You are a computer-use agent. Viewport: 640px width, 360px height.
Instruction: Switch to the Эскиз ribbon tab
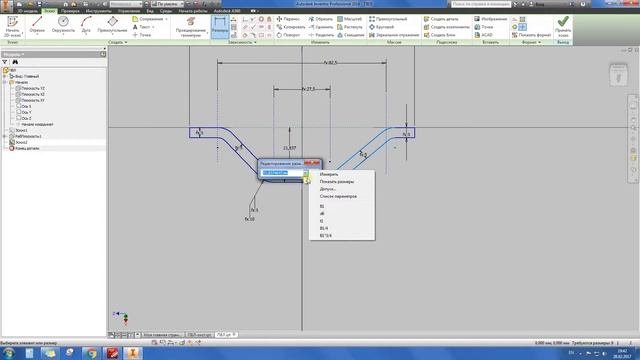pyautogui.click(x=49, y=11)
